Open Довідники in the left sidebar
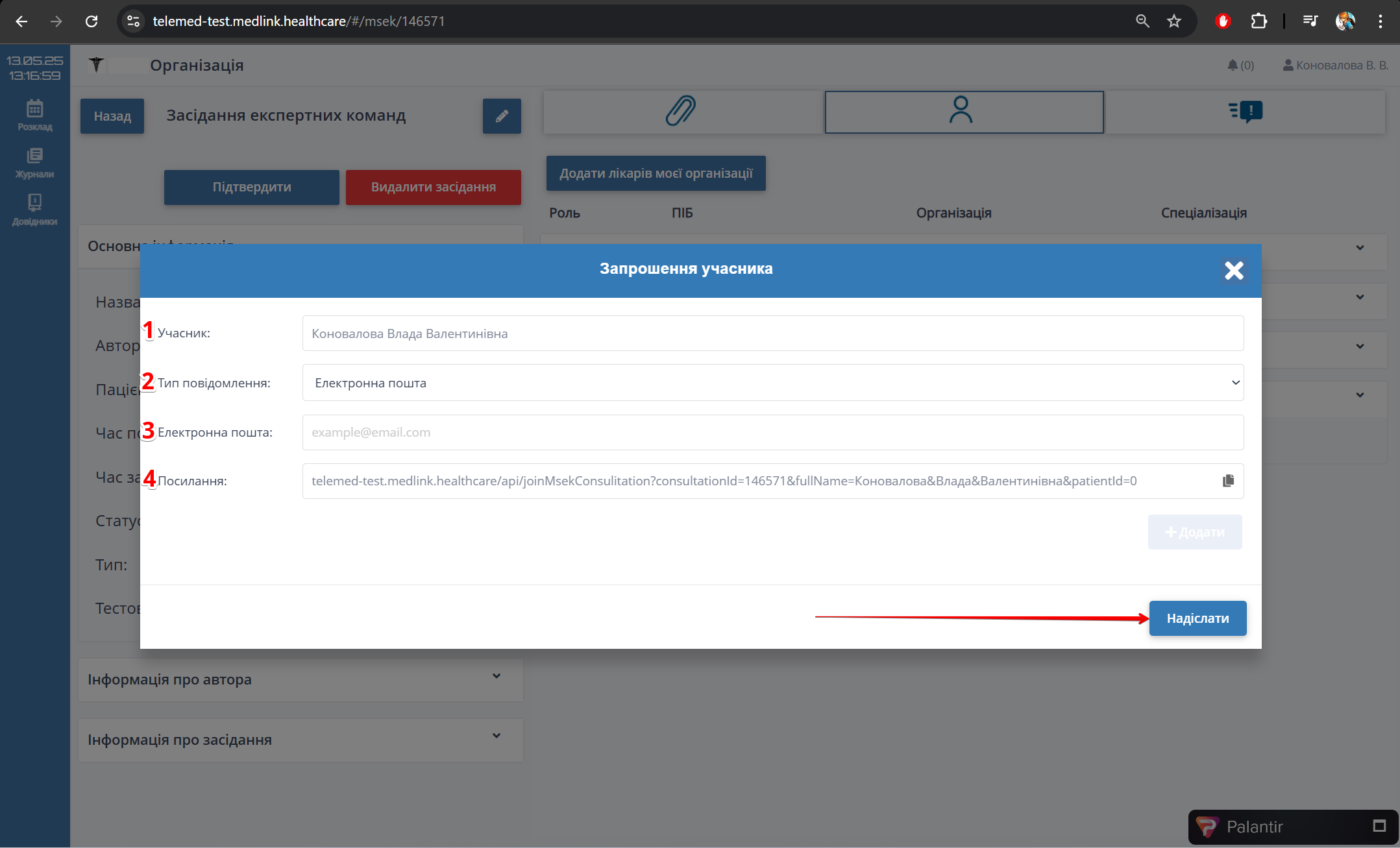The image size is (1400, 848). point(35,210)
